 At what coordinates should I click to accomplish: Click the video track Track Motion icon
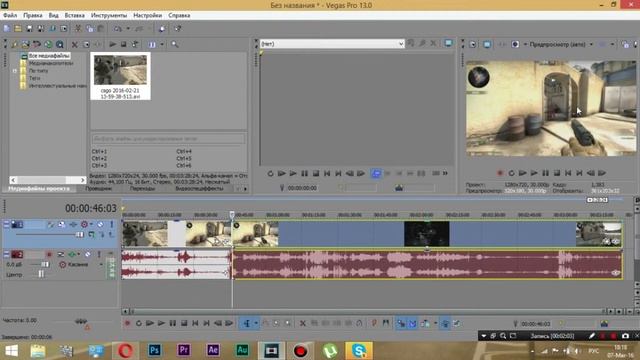(62, 224)
